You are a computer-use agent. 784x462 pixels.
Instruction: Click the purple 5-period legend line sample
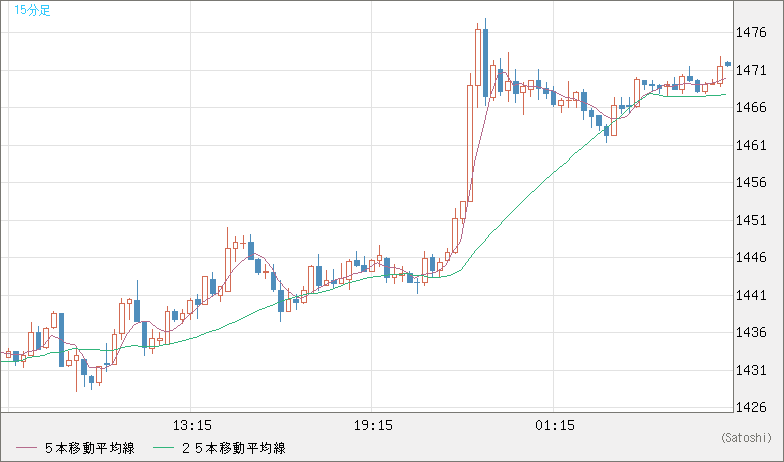pos(26,448)
